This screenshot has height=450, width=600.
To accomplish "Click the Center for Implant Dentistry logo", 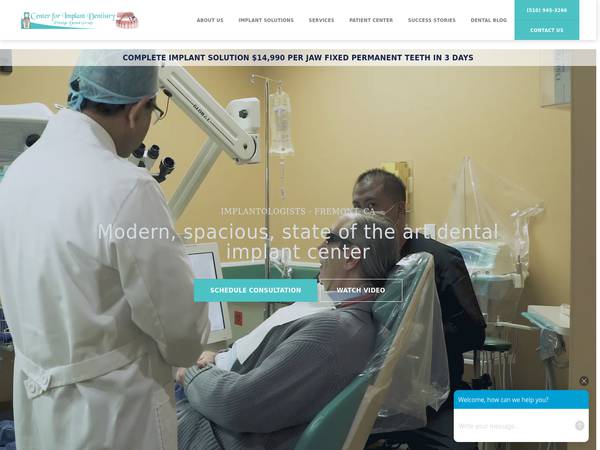I will click(68, 20).
